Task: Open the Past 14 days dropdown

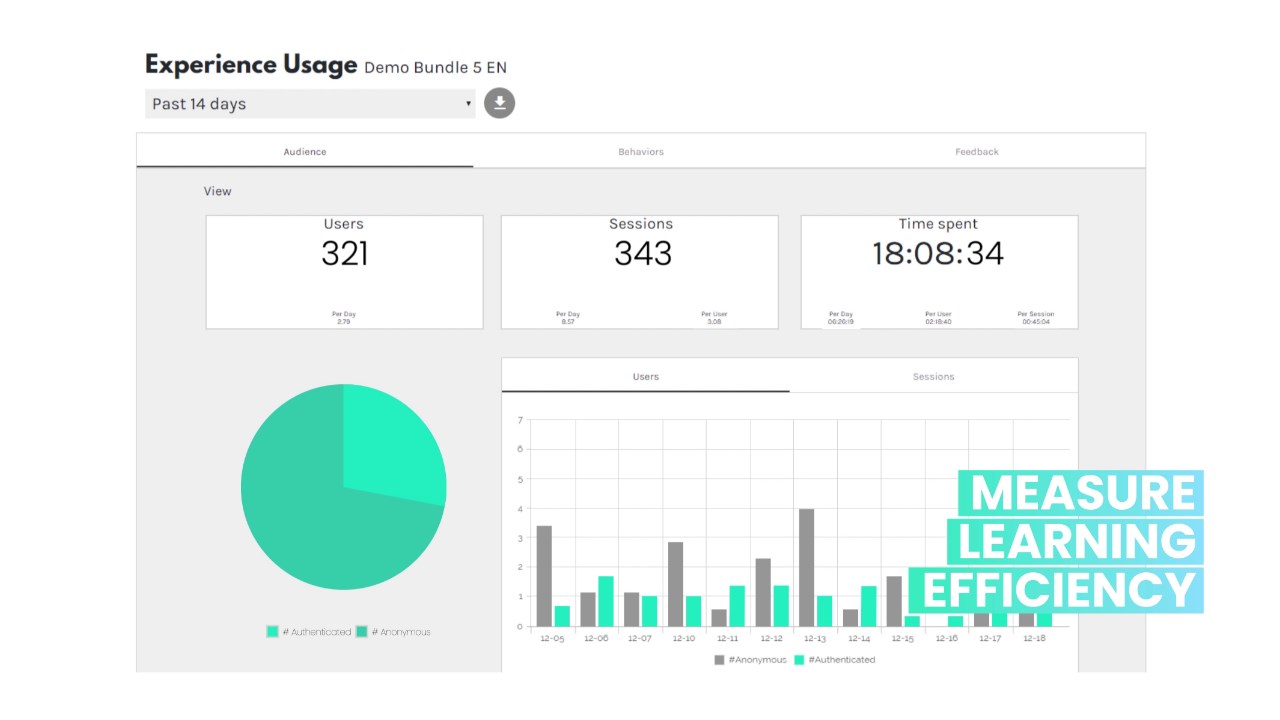Action: click(310, 104)
